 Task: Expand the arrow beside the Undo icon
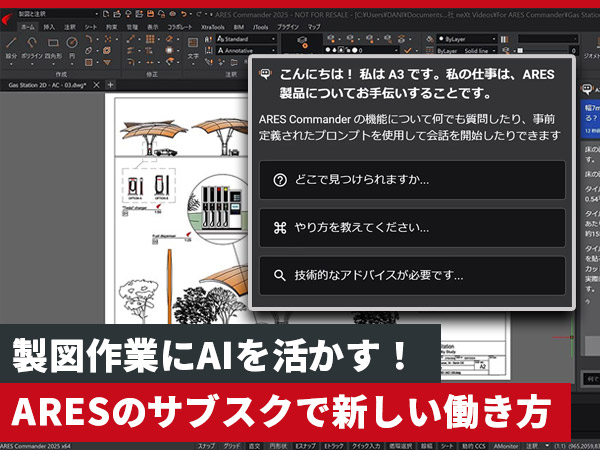pyautogui.click(x=191, y=14)
